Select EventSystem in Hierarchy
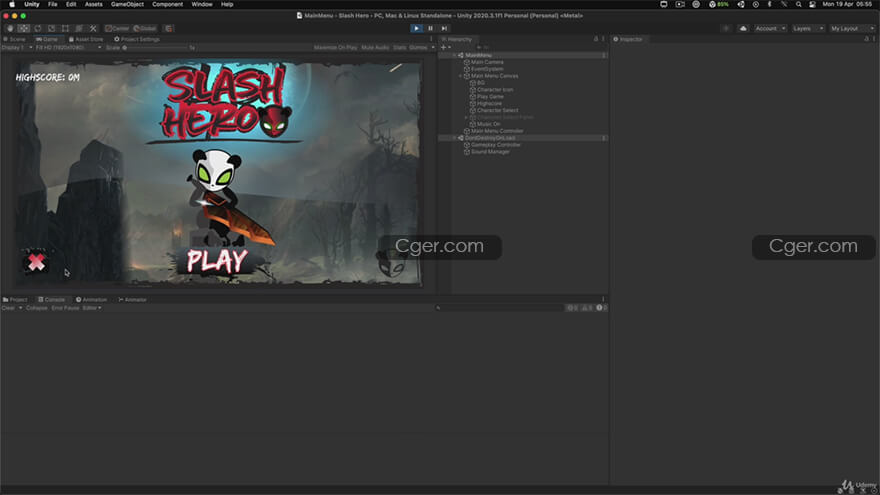880x495 pixels. point(484,69)
